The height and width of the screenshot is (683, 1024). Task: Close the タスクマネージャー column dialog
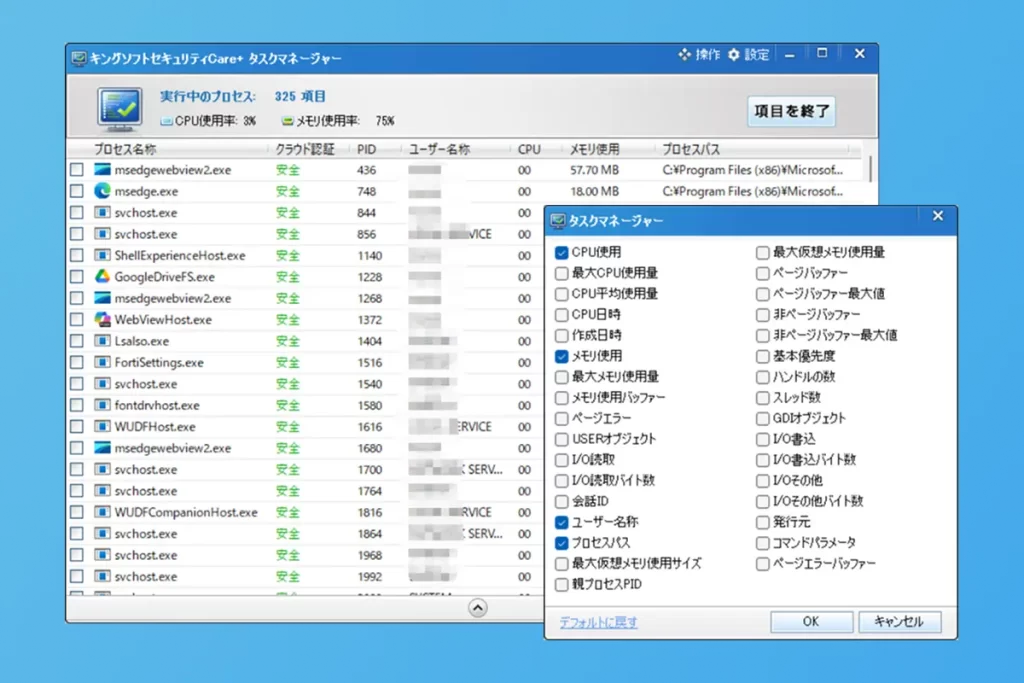tap(938, 215)
